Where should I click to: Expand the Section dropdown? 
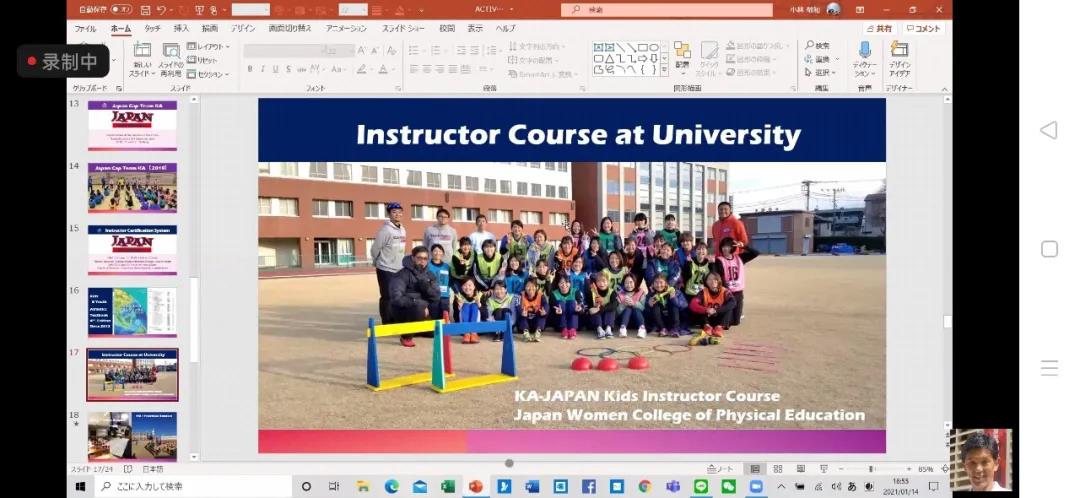(x=210, y=74)
